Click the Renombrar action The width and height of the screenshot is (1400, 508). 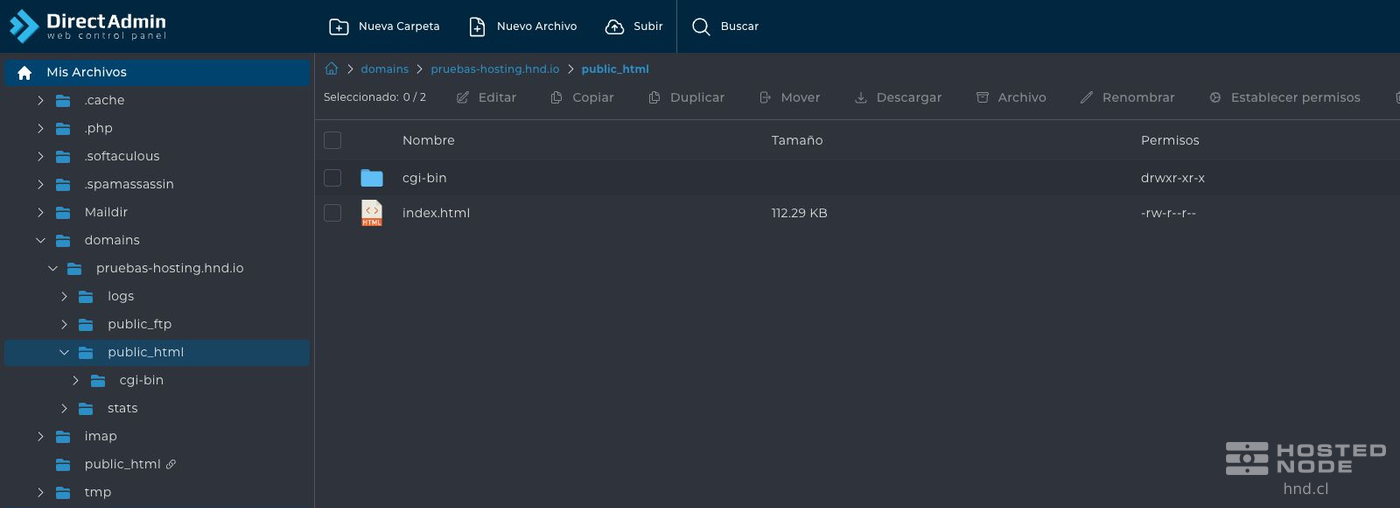[1127, 98]
